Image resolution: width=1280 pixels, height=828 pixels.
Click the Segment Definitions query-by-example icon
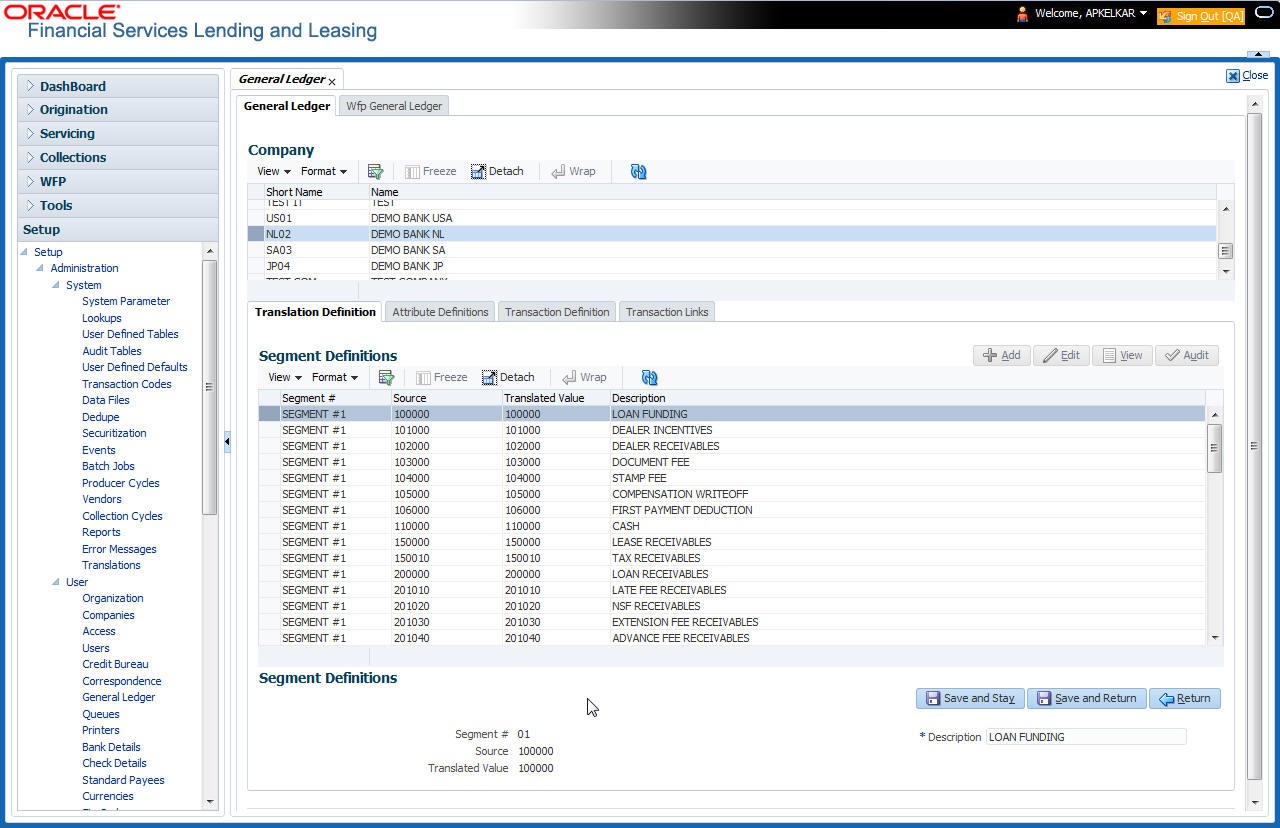coord(386,377)
